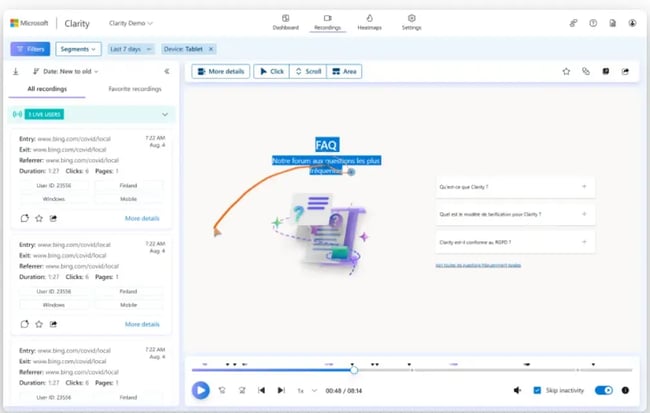Share the recording from the player toolbar
650x413 pixels.
pos(625,71)
